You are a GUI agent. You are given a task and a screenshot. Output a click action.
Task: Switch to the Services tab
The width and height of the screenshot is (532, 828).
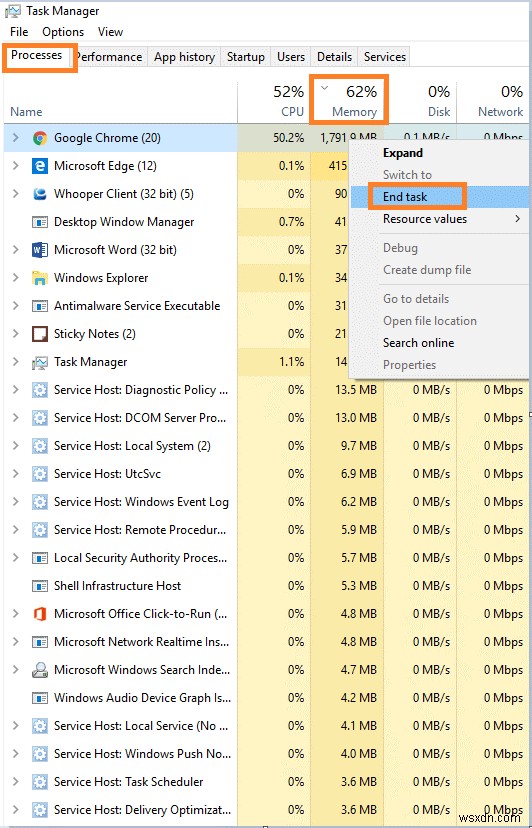385,57
